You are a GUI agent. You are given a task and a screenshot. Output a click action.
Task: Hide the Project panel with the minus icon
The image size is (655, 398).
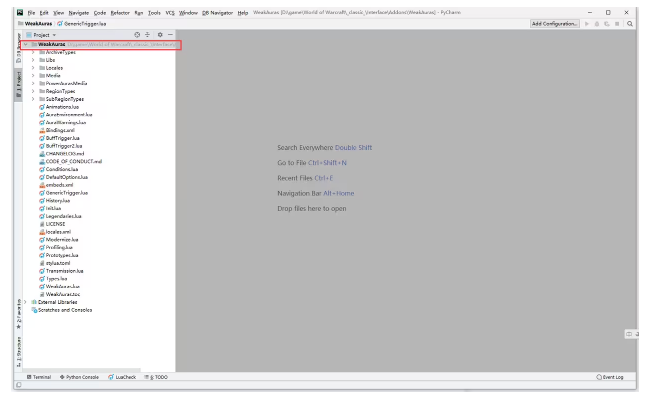(170, 35)
